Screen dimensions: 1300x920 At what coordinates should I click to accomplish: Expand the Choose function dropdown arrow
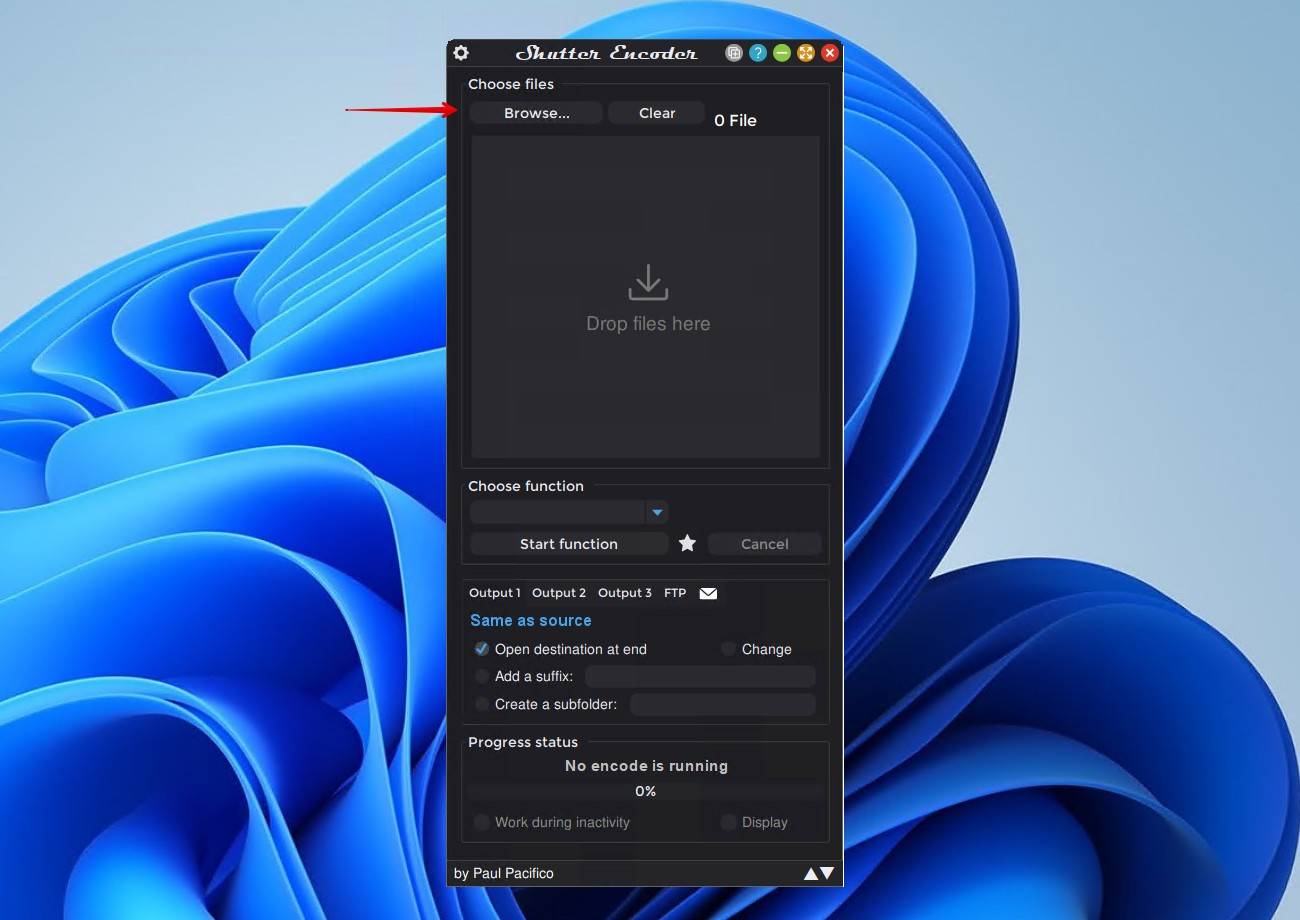click(657, 513)
